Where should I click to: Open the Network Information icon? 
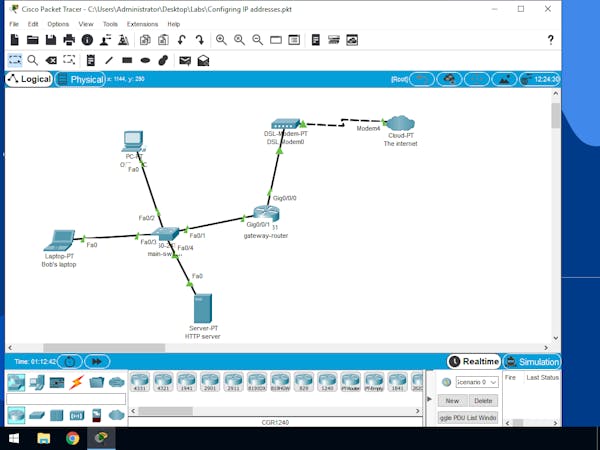point(87,40)
